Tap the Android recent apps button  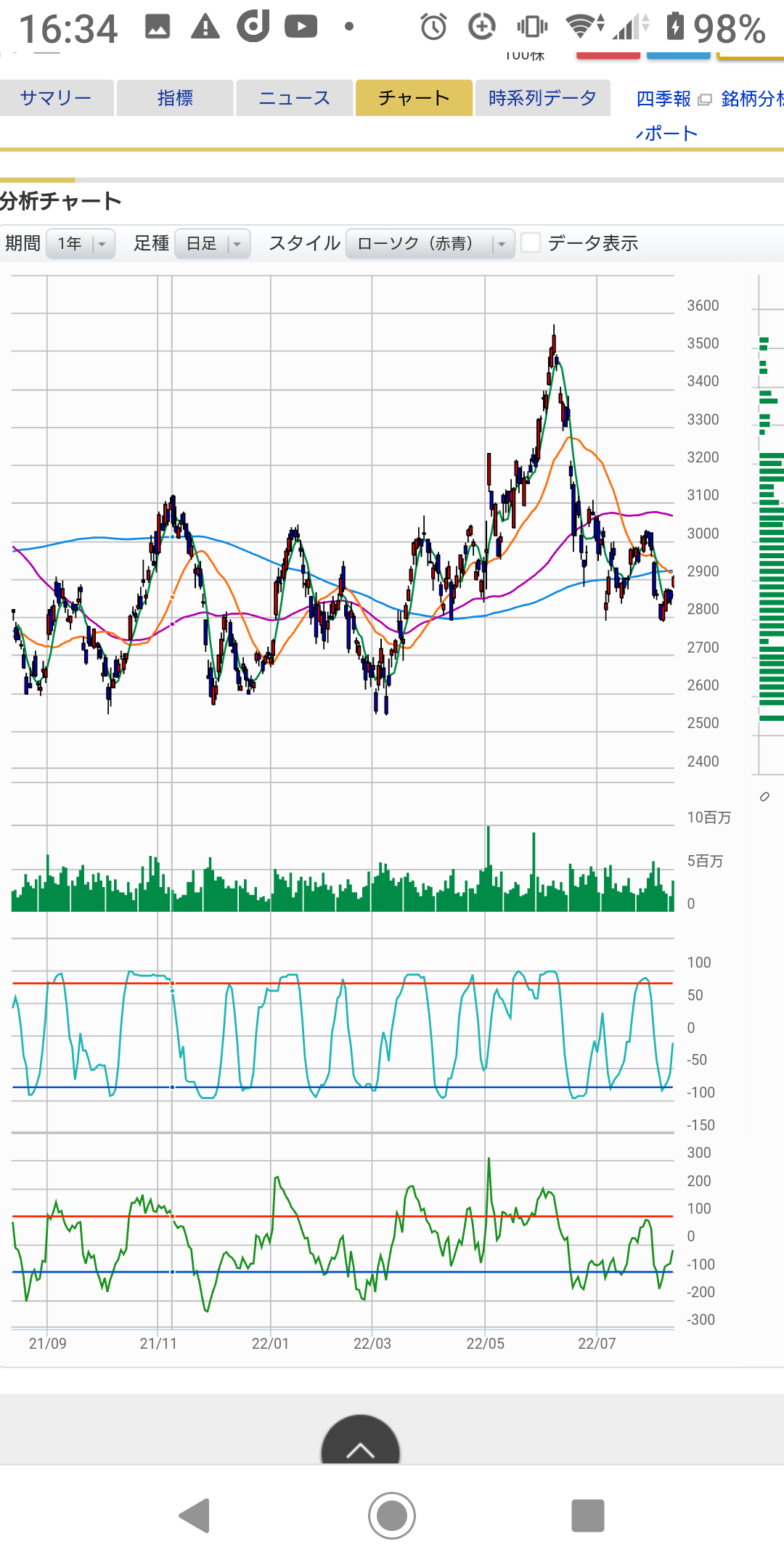pyautogui.click(x=588, y=1516)
